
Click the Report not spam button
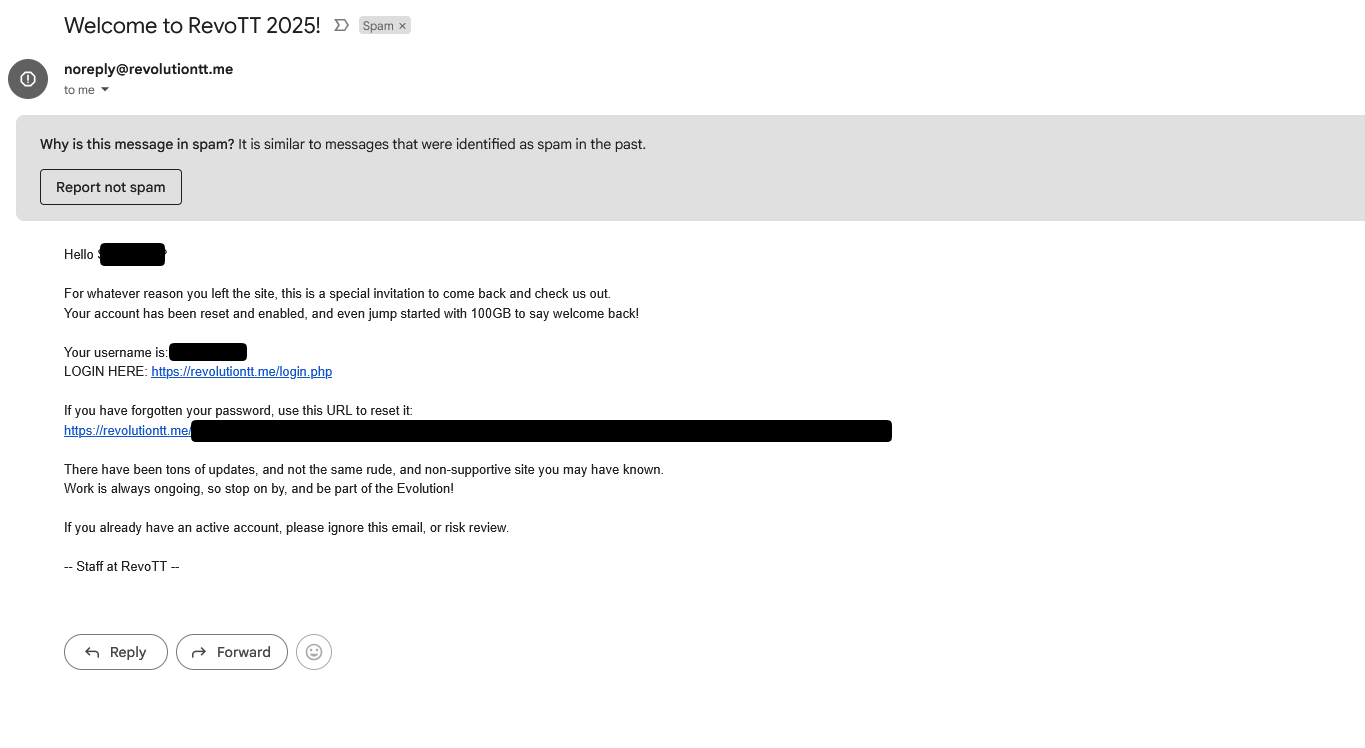coord(111,187)
